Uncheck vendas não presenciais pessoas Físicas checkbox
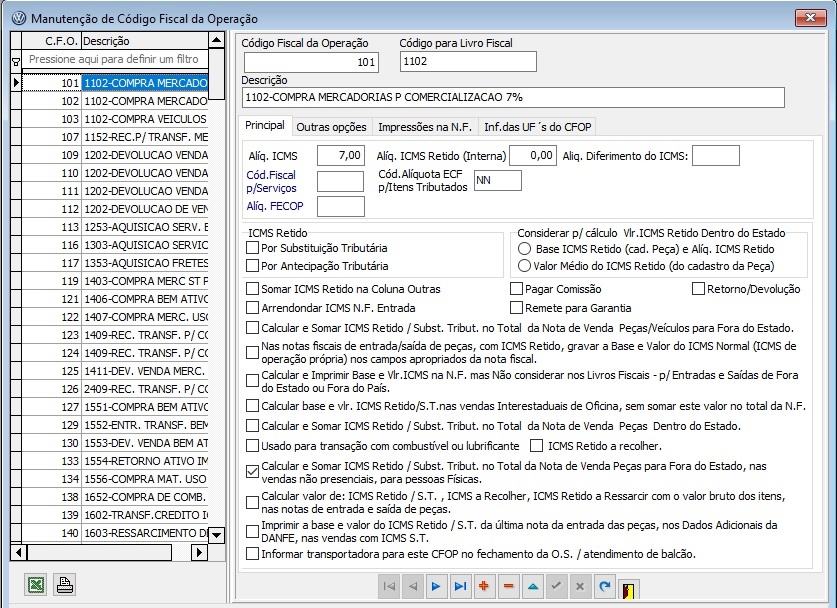This screenshot has width=837, height=608. pos(252,472)
